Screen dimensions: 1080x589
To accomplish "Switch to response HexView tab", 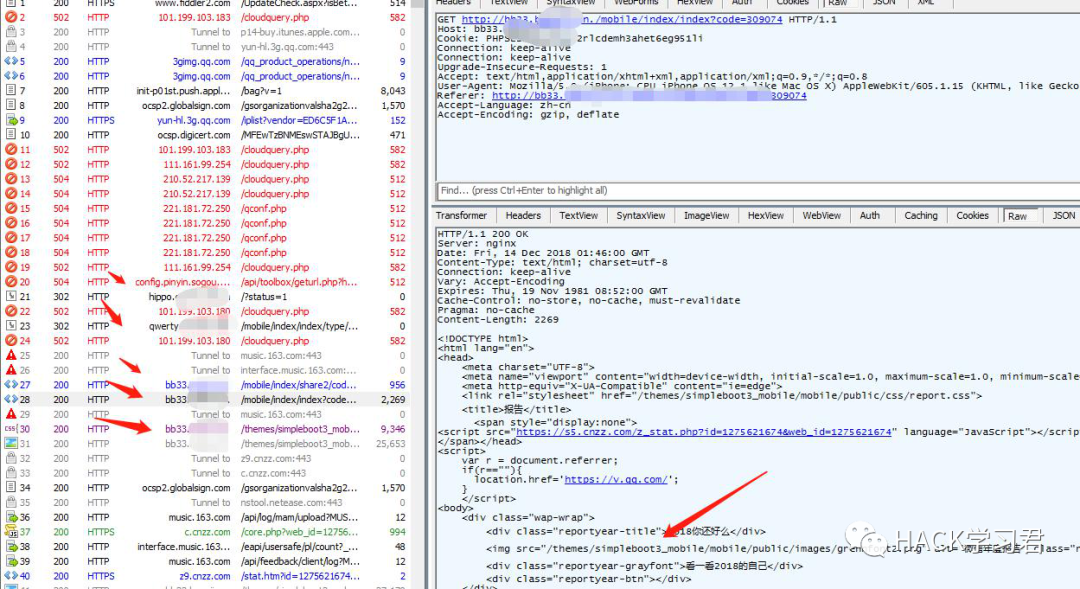I will tap(766, 216).
